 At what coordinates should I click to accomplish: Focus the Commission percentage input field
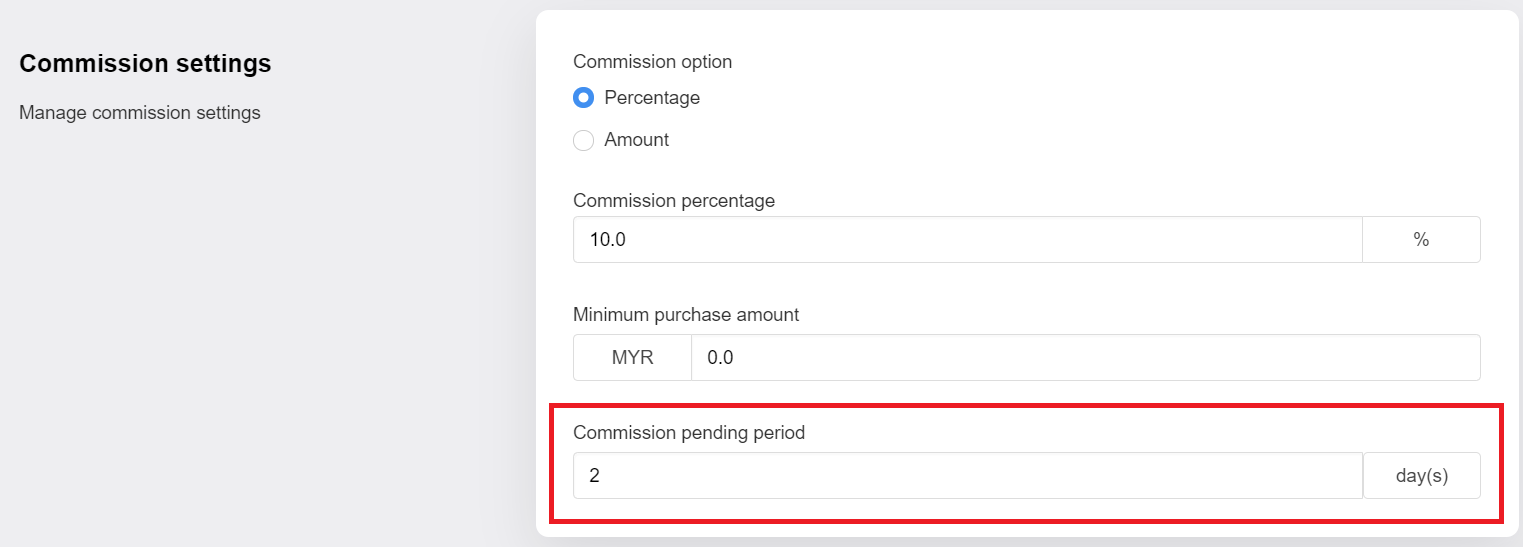click(x=968, y=240)
